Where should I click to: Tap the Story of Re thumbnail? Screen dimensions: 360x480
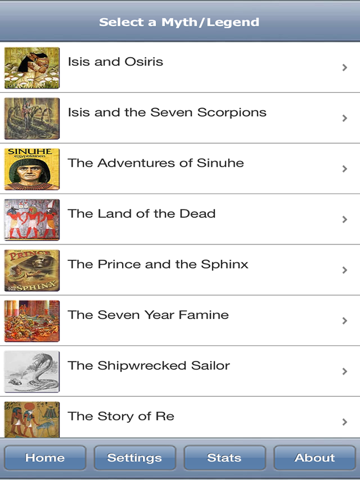pos(32,420)
